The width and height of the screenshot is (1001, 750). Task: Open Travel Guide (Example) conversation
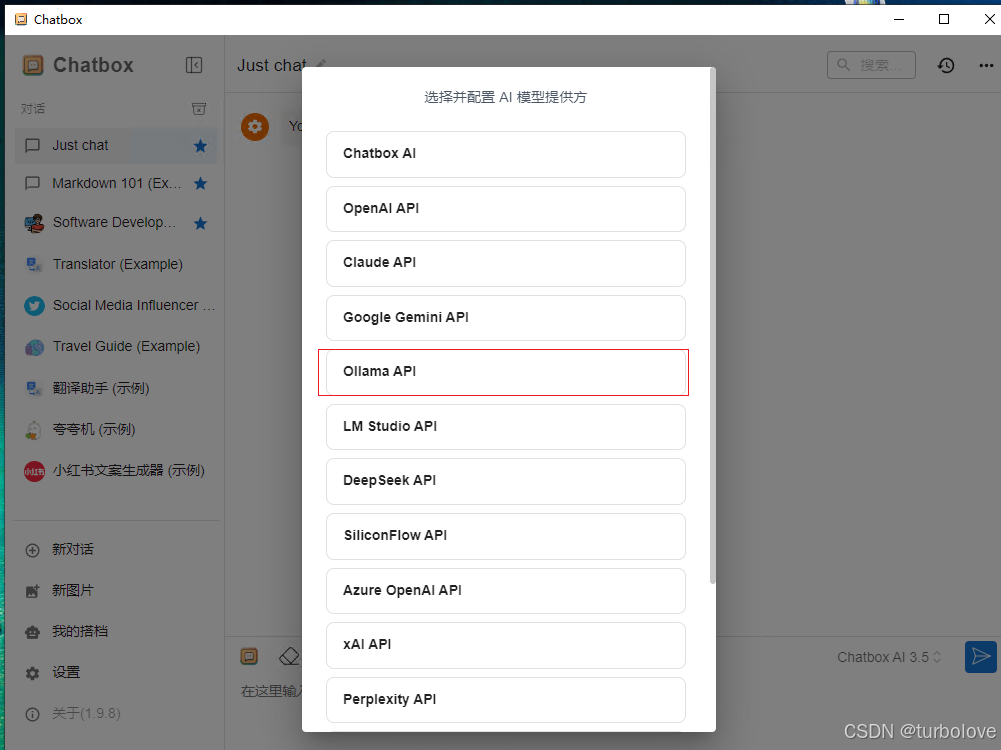pyautogui.click(x=116, y=347)
